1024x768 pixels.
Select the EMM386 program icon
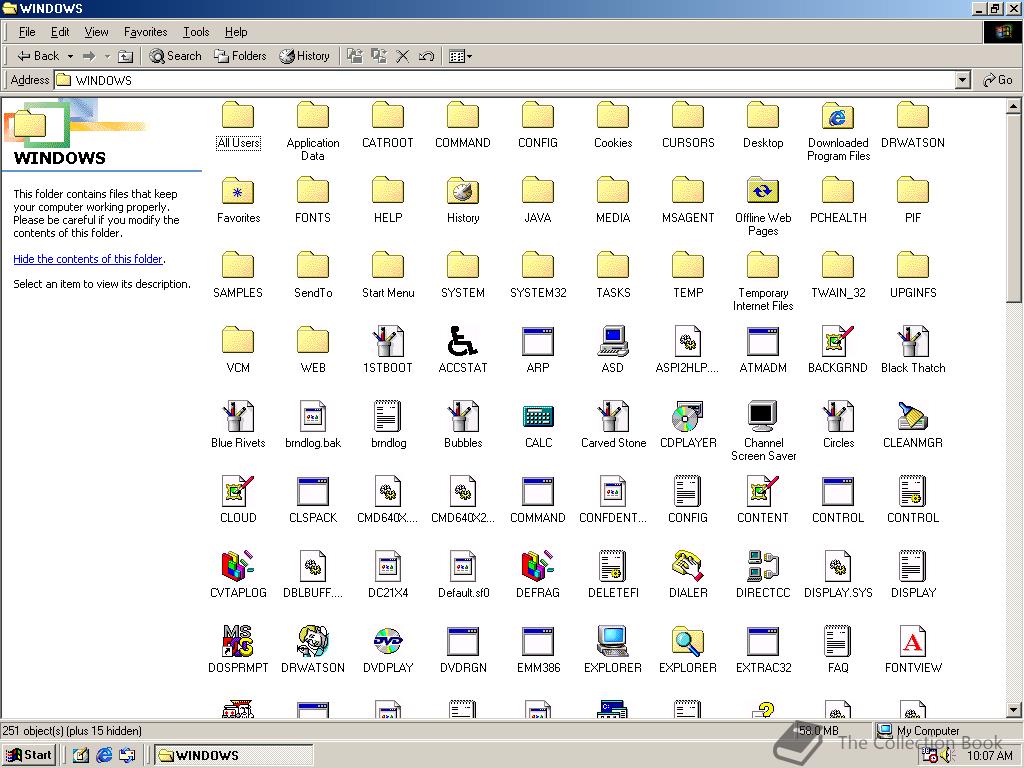point(538,641)
